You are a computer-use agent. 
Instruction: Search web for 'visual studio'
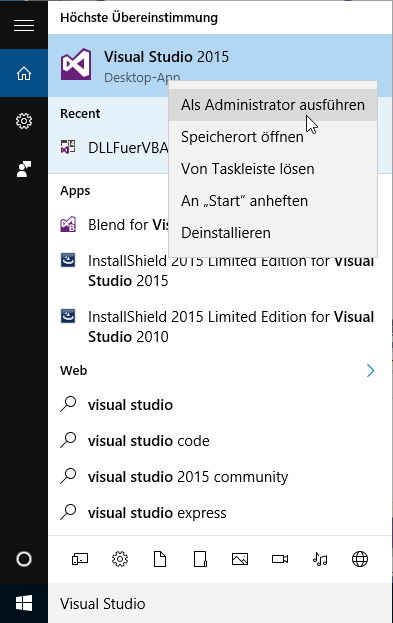click(130, 405)
